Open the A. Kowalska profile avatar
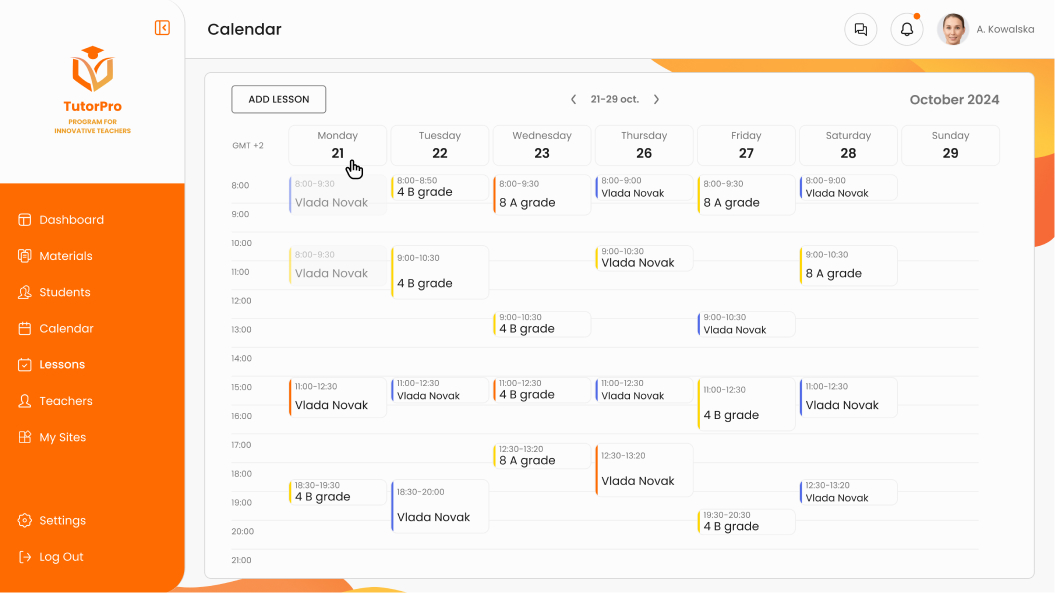The height and width of the screenshot is (593, 1055). click(x=953, y=29)
